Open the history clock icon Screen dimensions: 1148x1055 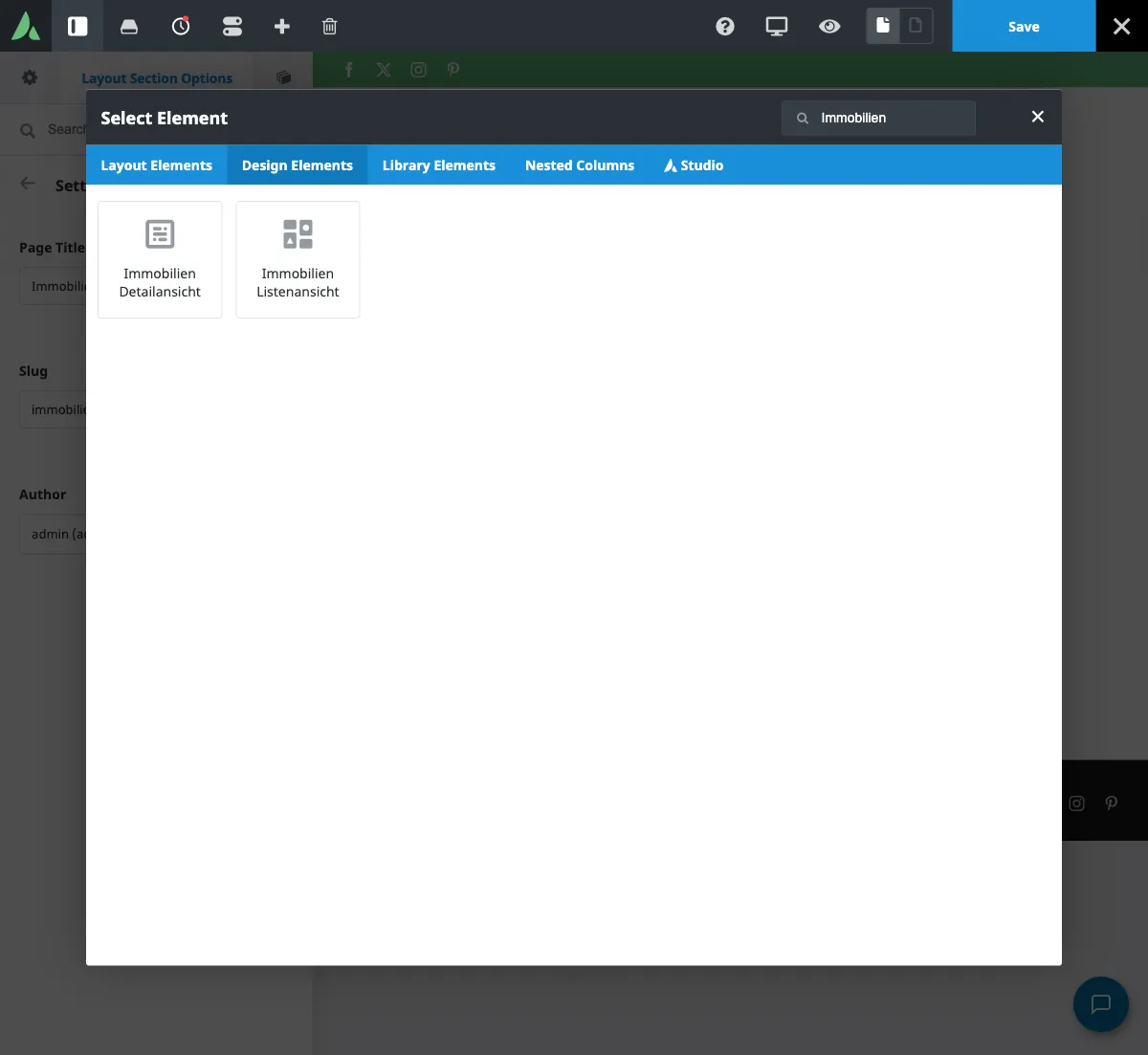[x=181, y=26]
